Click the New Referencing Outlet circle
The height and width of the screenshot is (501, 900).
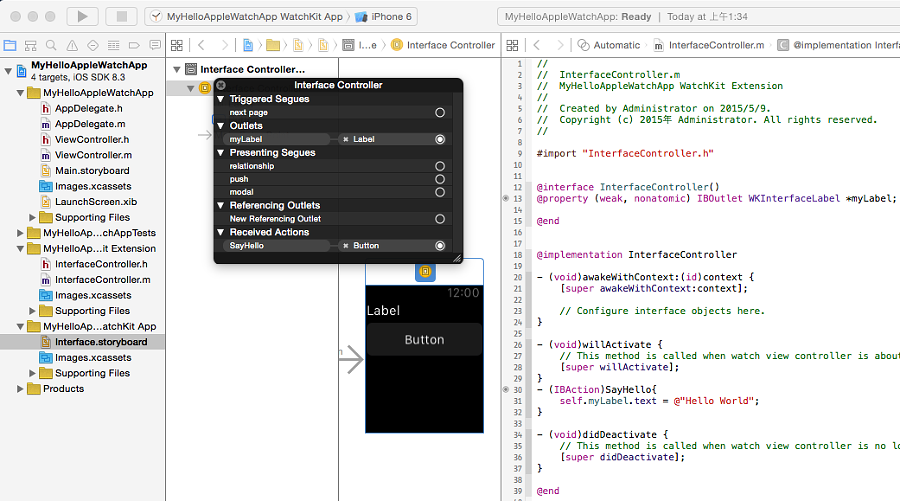point(440,219)
